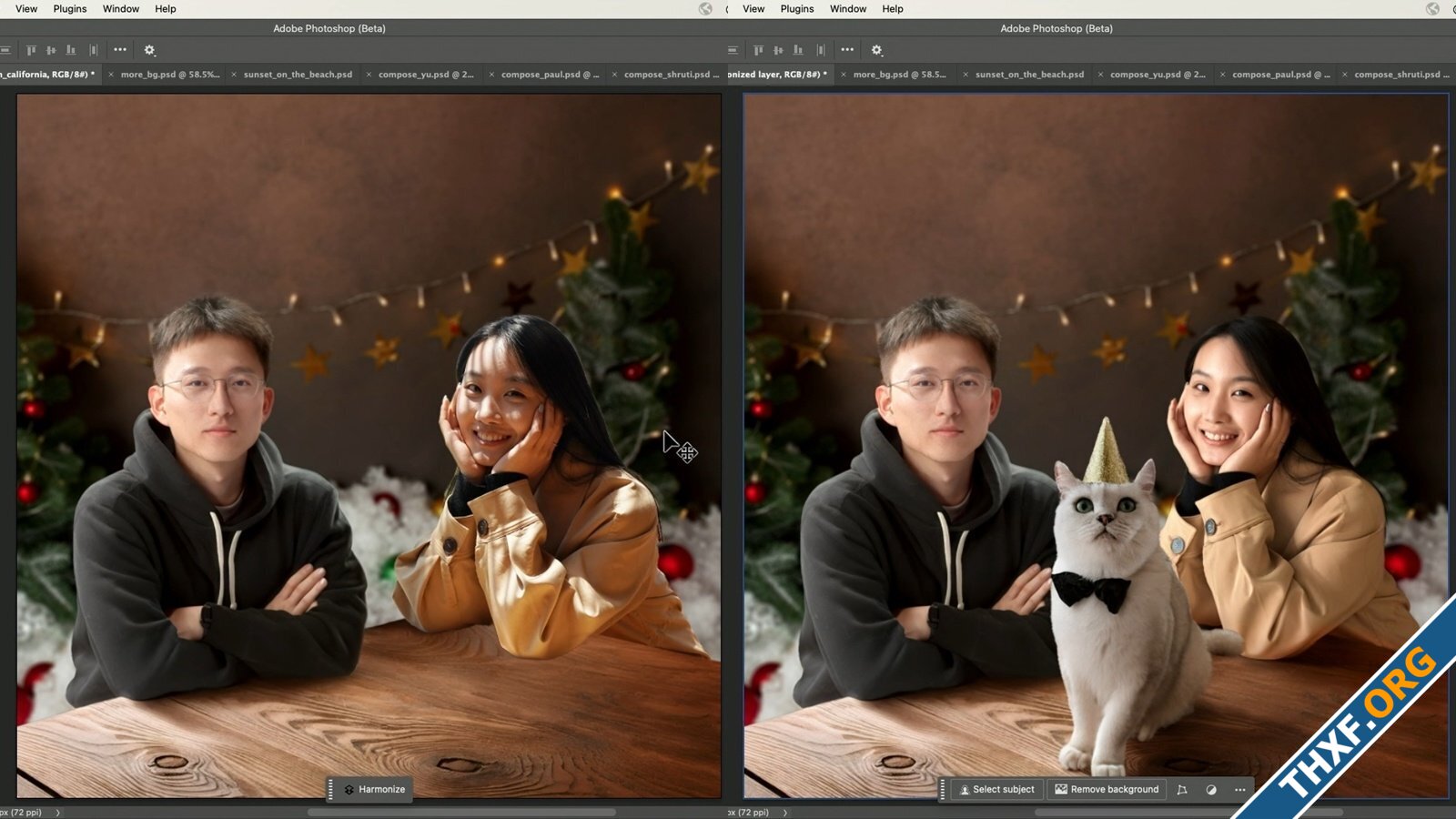This screenshot has height=819, width=1456.
Task: Expand status bar arrow in right window
Action: pos(784,813)
